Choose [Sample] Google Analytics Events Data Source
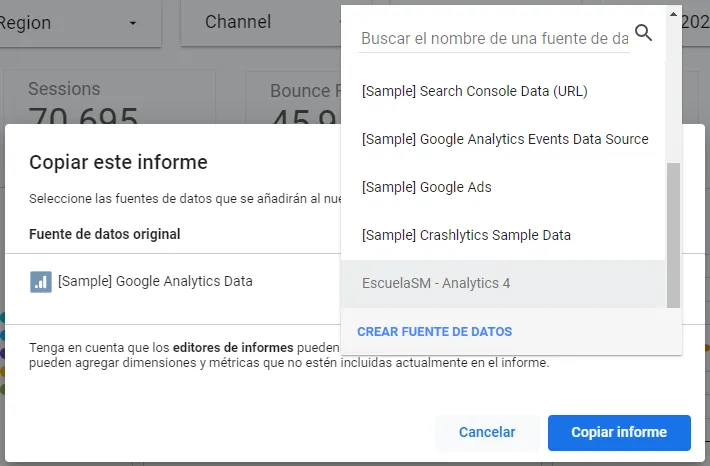This screenshot has width=710, height=466. coord(503,139)
